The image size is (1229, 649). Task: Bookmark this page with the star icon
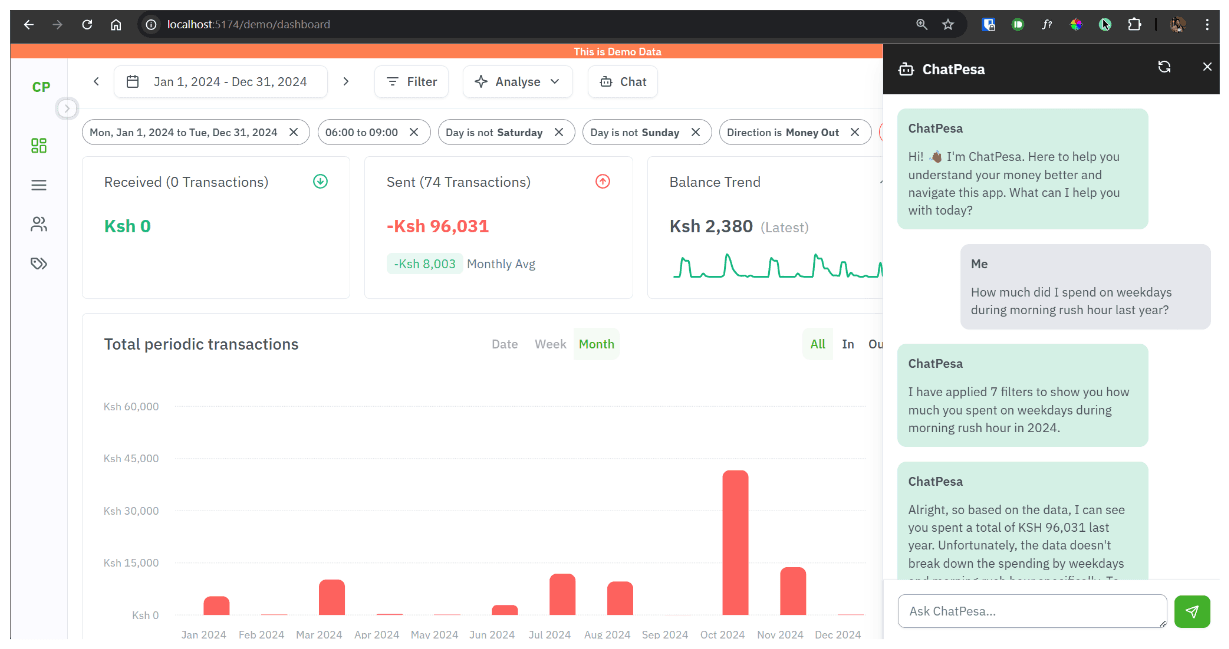pyautogui.click(x=948, y=24)
